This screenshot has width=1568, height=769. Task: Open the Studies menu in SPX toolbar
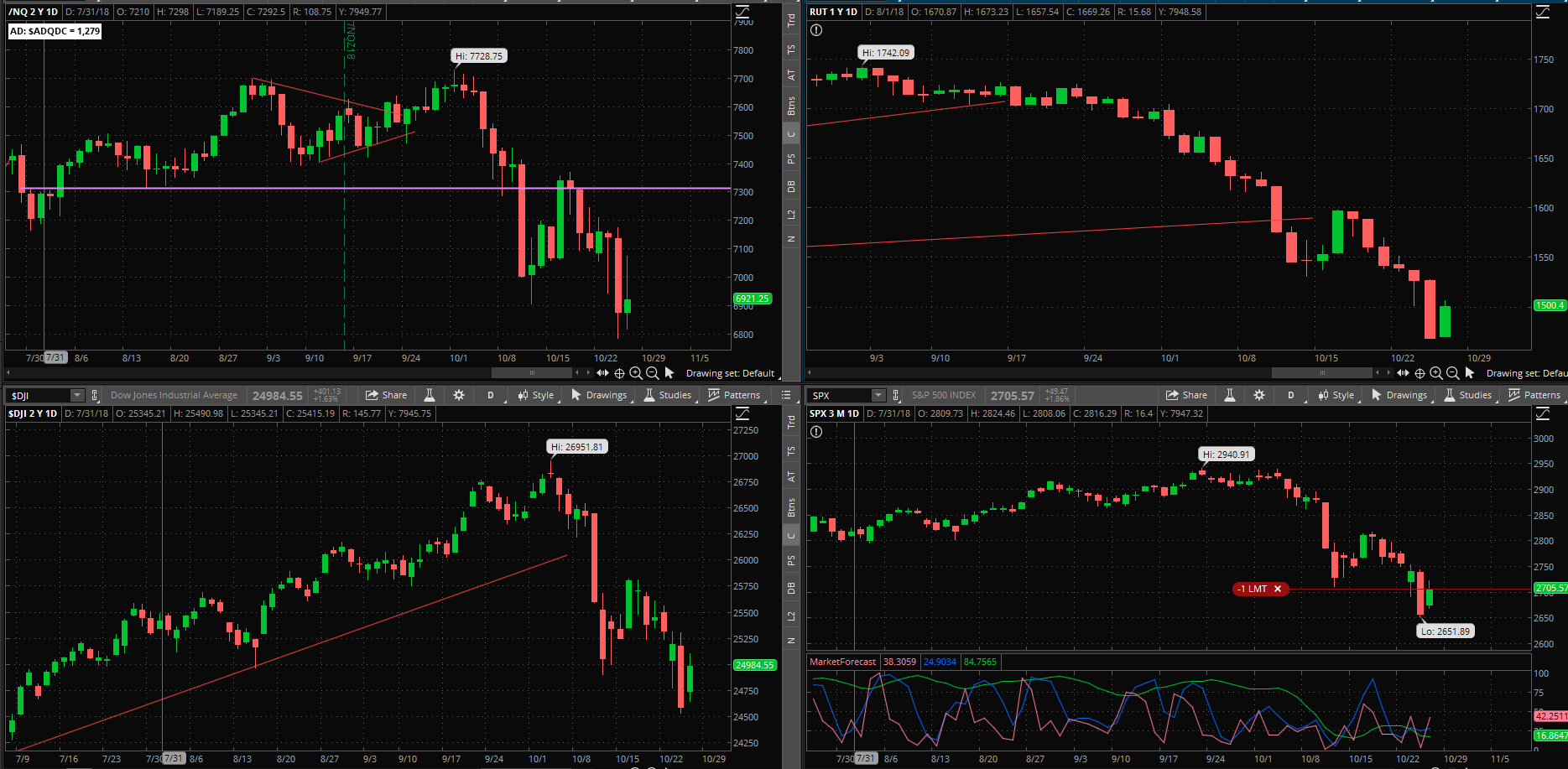point(1468,395)
